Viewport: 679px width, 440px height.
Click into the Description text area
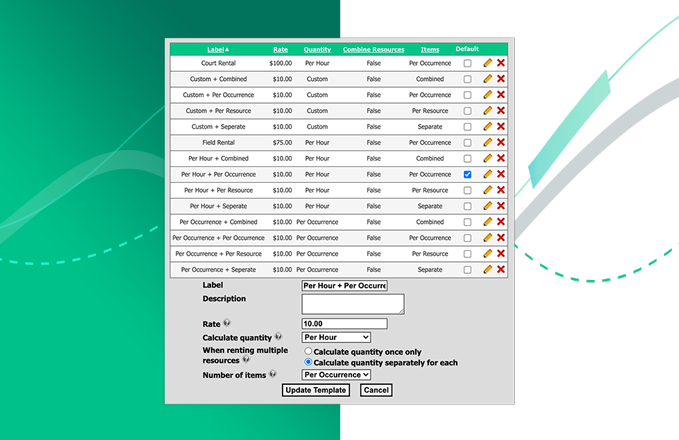point(352,304)
